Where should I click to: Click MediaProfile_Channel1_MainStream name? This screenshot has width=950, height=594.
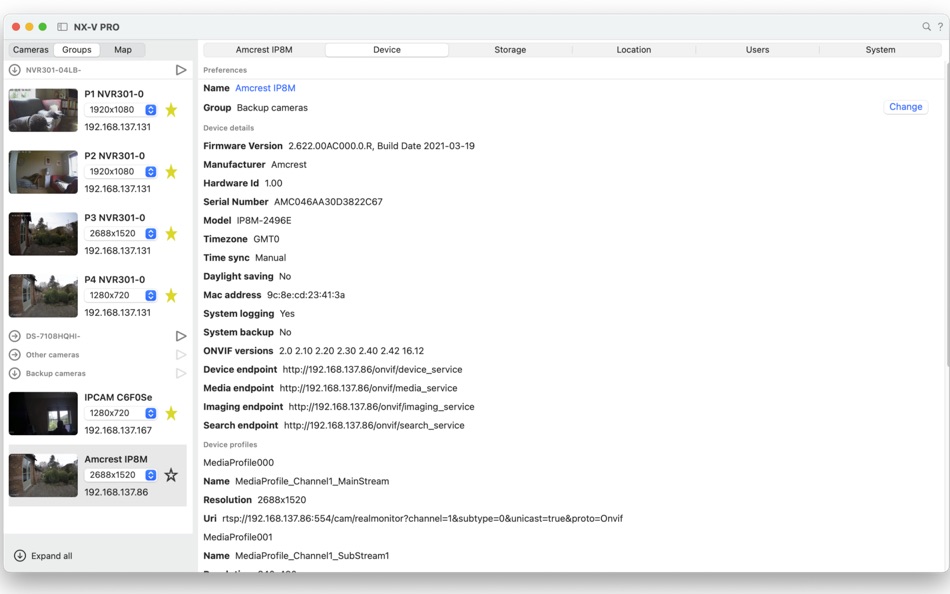pos(312,481)
